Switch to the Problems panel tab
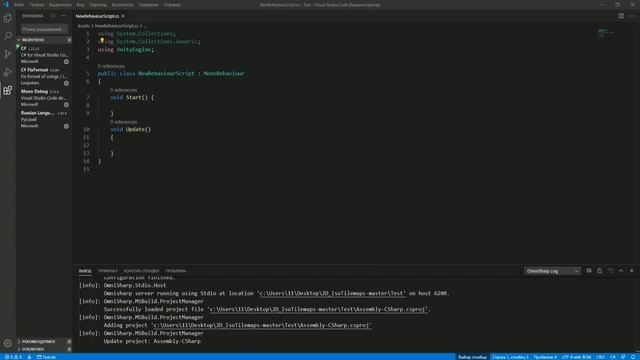This screenshot has height=360, width=640. click(176, 271)
